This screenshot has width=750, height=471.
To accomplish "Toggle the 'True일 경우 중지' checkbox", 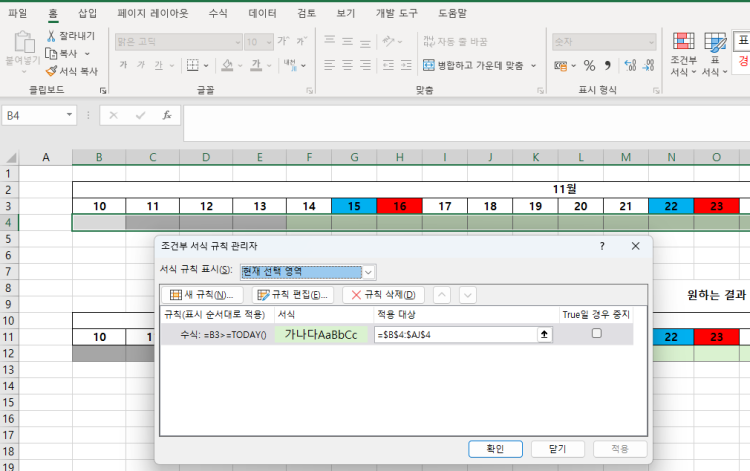I will pyautogui.click(x=596, y=334).
